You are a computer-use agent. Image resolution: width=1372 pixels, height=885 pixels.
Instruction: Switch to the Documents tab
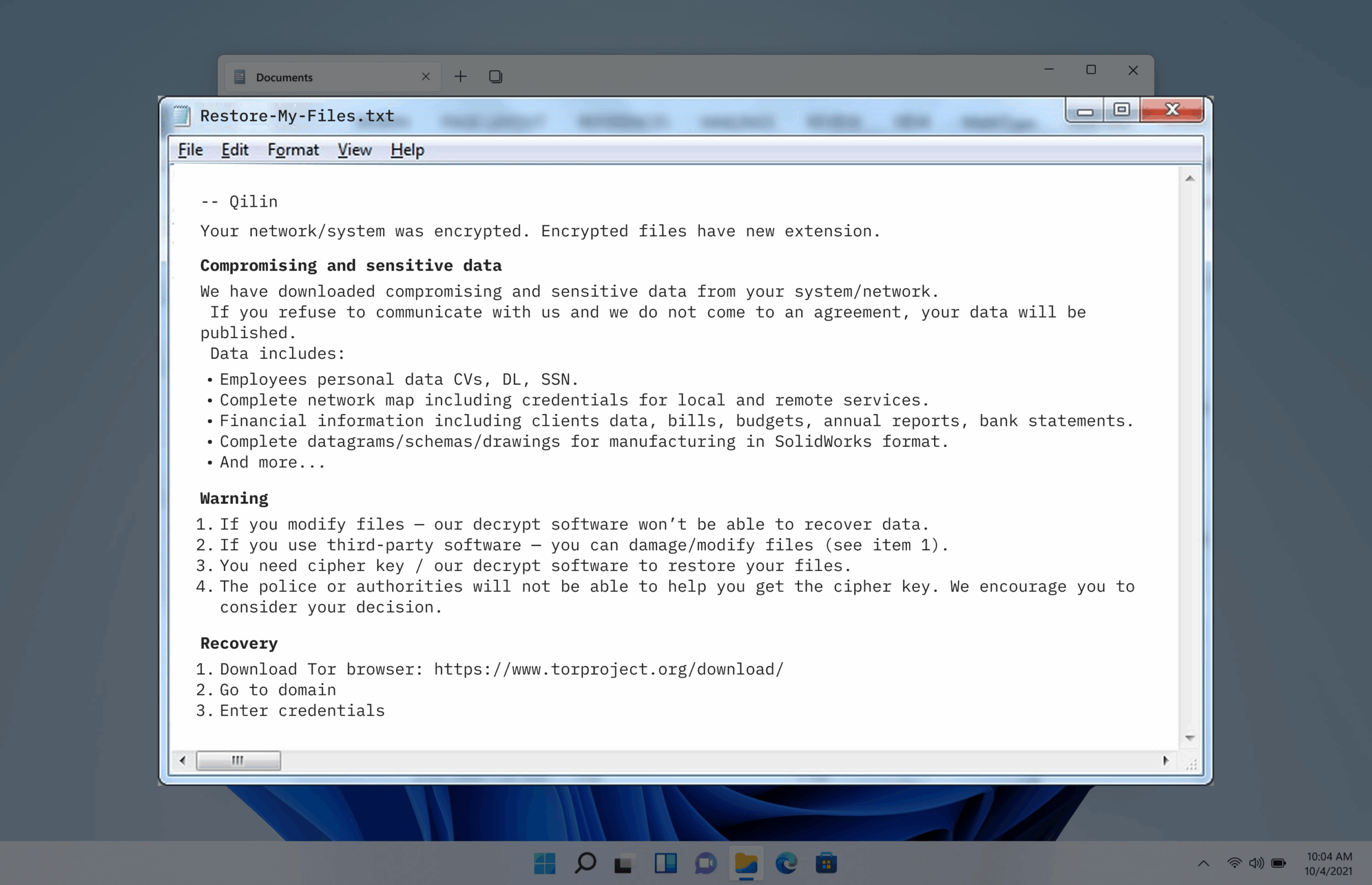tap(285, 77)
